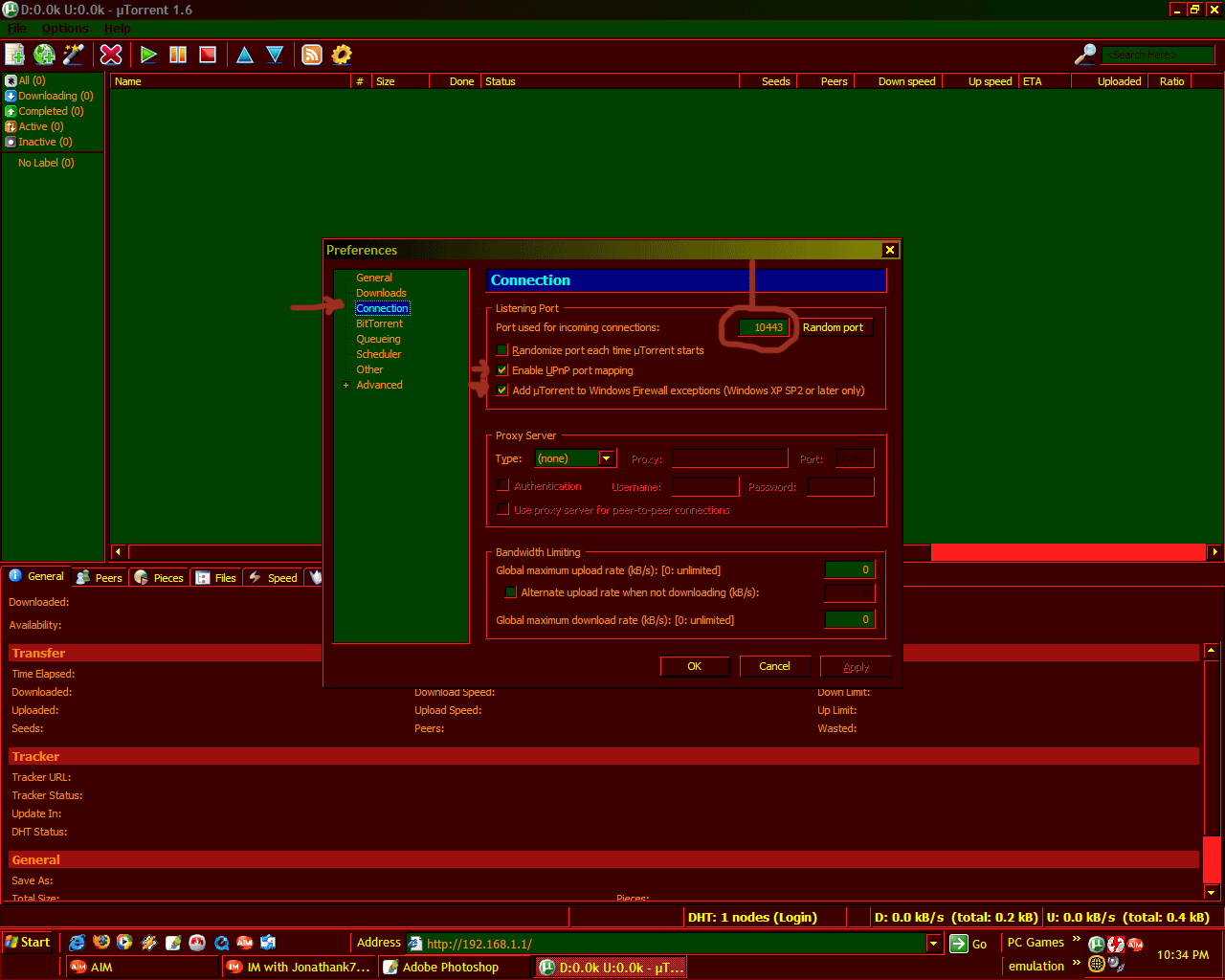This screenshot has width=1225, height=980.
Task: Click the AIM quick launch icon
Action: [x=245, y=943]
